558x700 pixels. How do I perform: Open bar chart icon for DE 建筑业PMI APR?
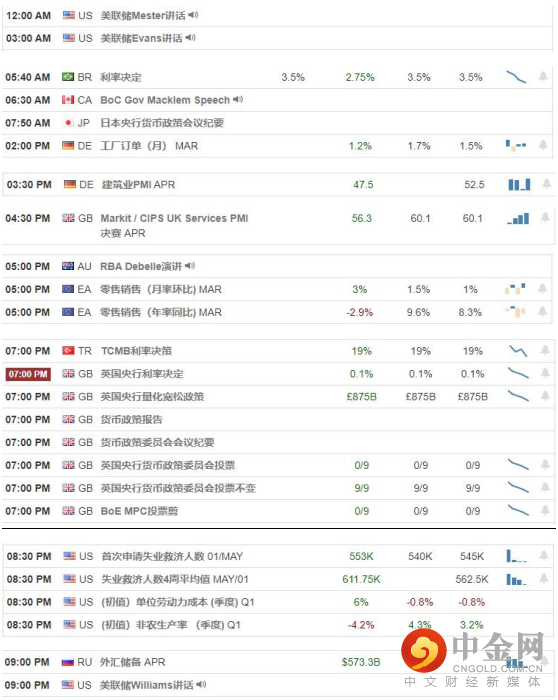[519, 184]
